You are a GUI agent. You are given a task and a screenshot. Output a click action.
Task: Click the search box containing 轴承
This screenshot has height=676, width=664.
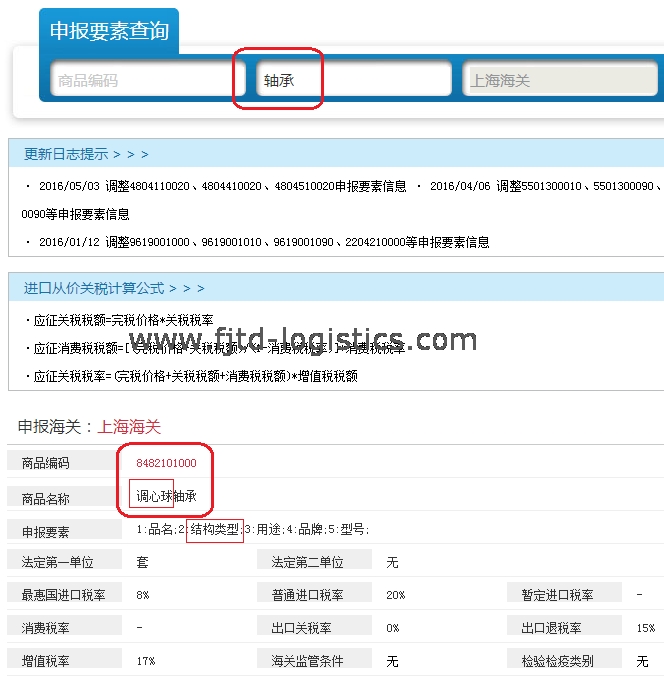[x=354, y=80]
